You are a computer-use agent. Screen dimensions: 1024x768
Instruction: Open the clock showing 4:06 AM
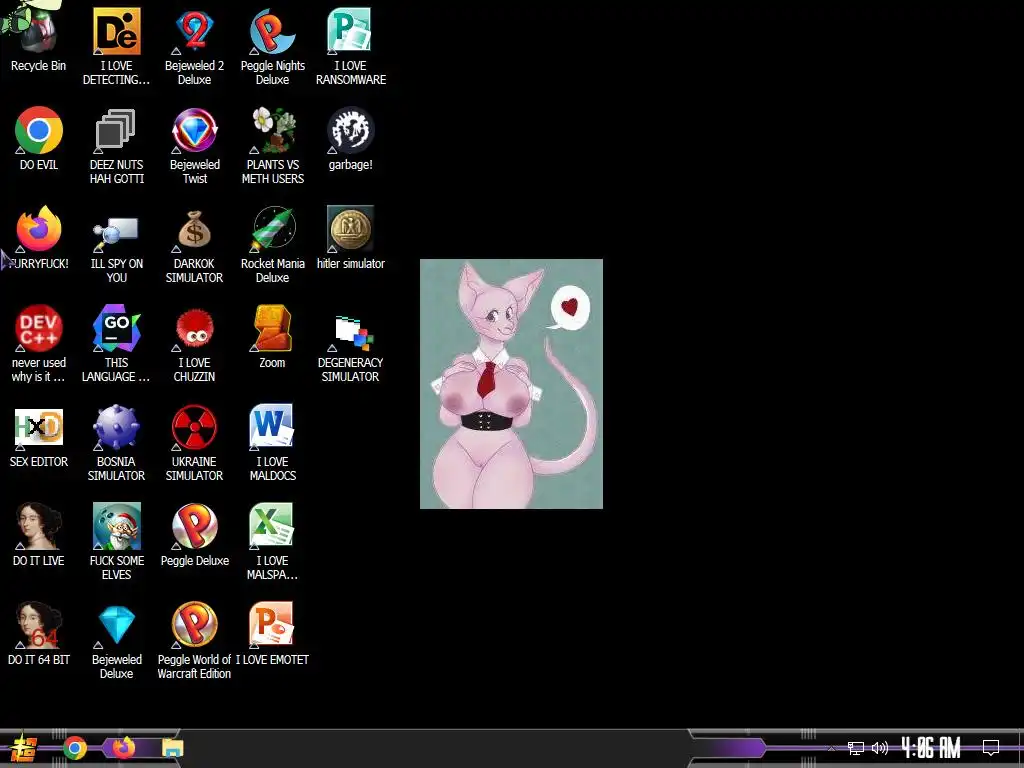click(931, 748)
